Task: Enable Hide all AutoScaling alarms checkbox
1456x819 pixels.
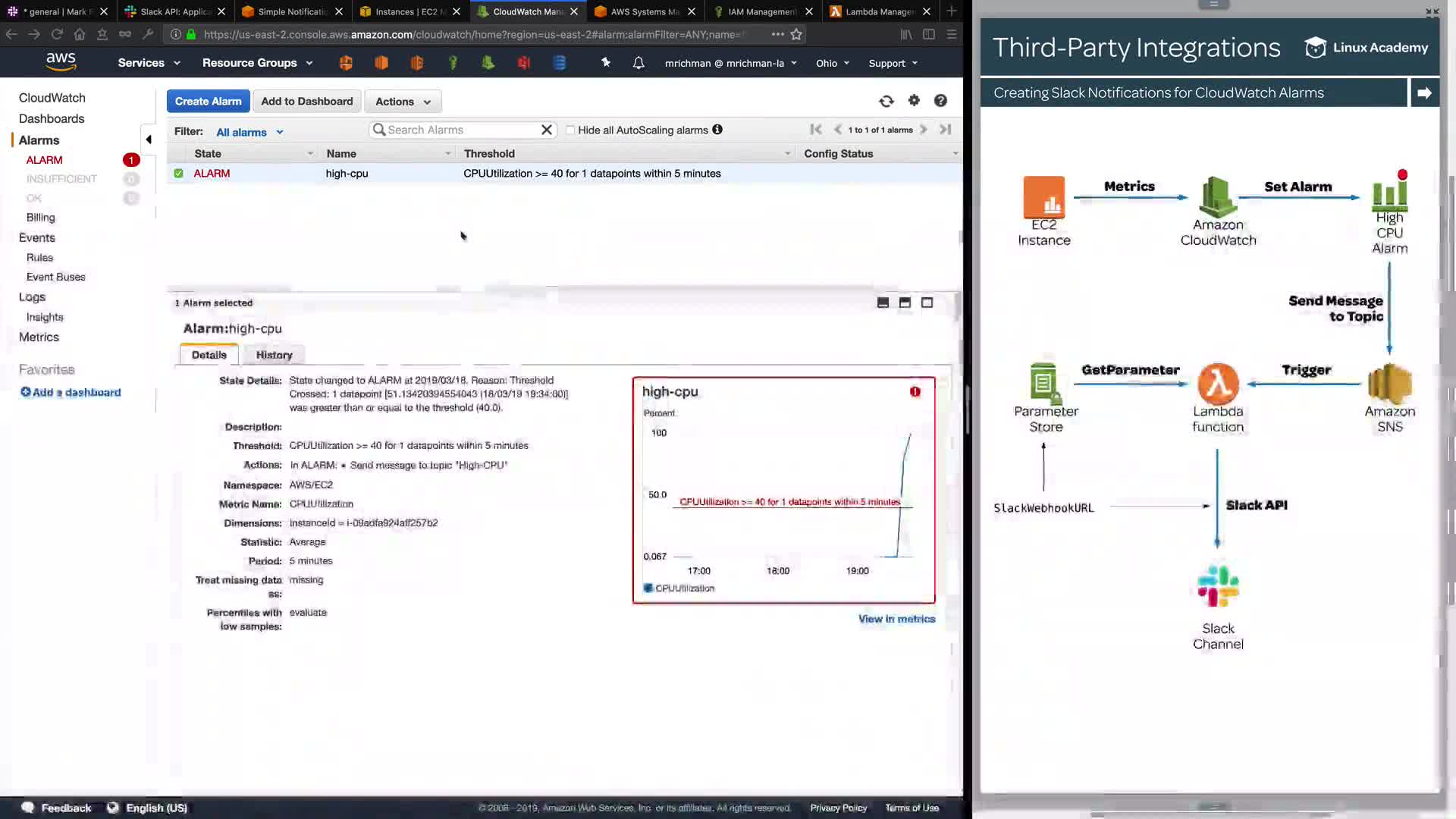Action: (570, 130)
